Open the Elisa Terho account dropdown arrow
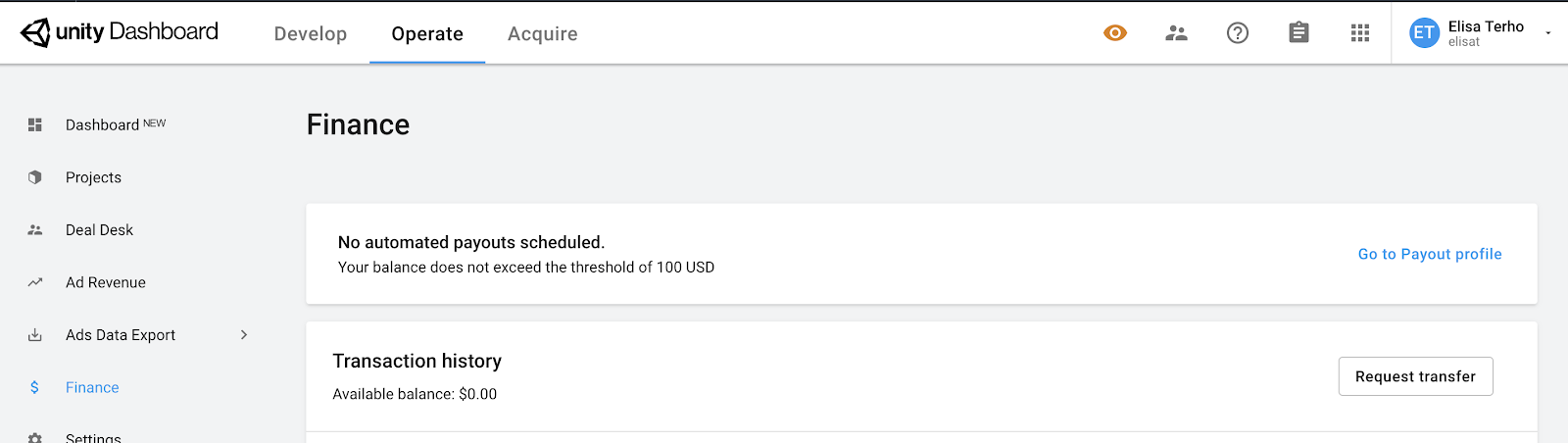 pyautogui.click(x=1548, y=33)
